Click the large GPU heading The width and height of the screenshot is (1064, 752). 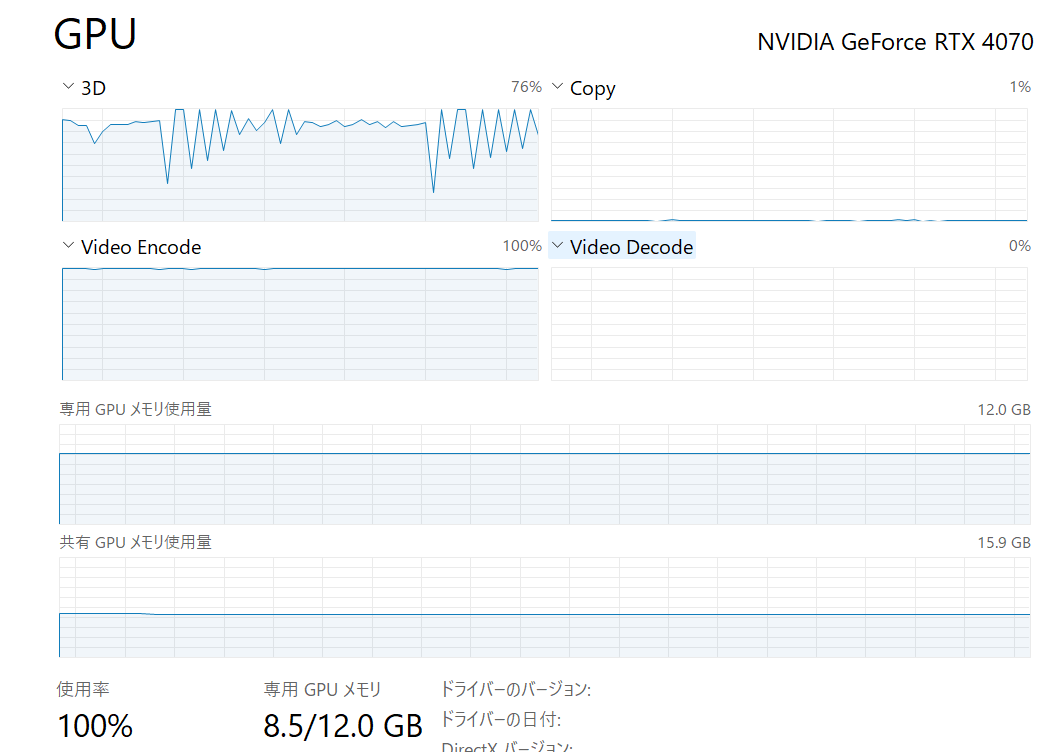(95, 34)
